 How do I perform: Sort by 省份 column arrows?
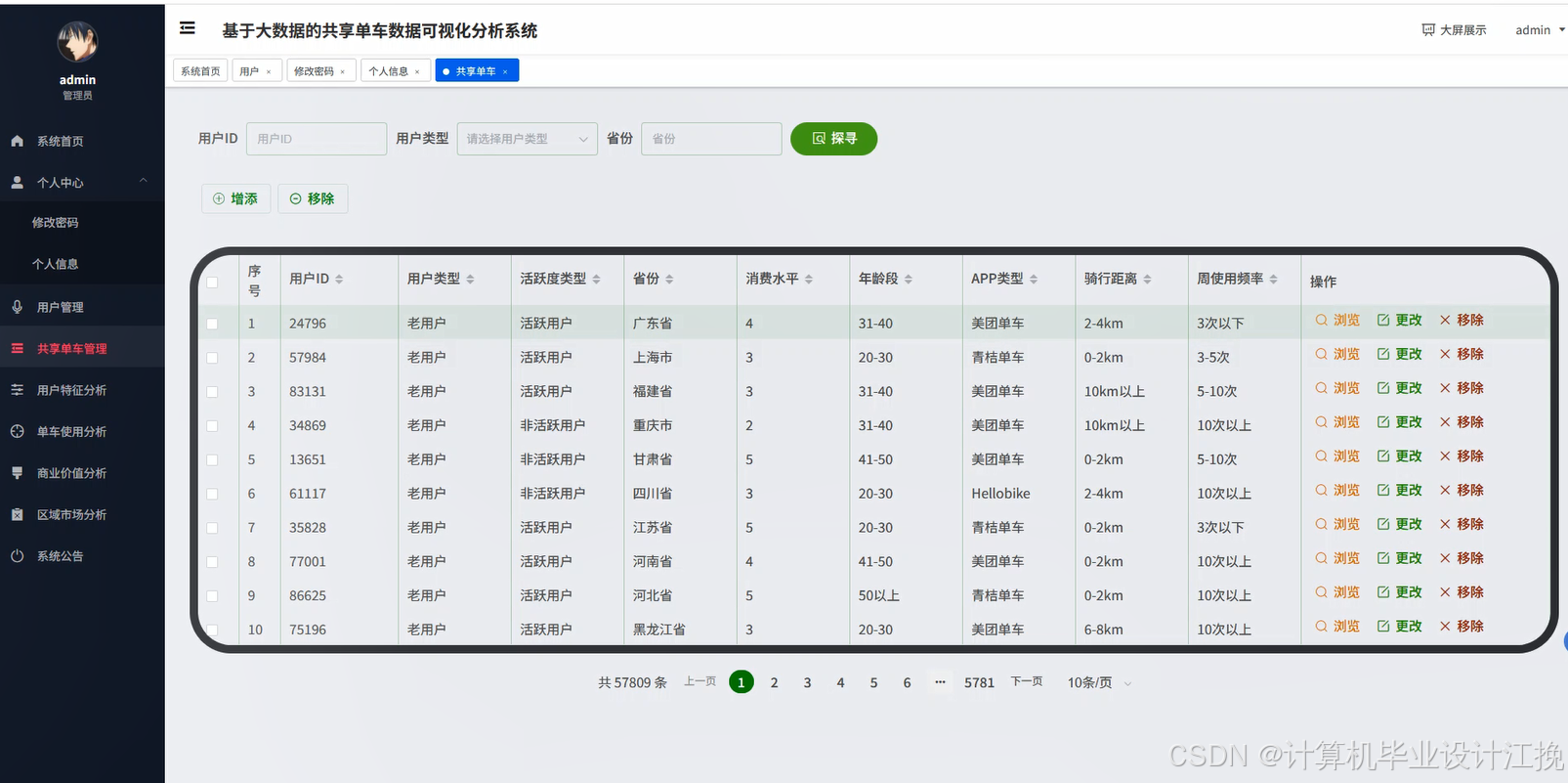click(x=669, y=280)
